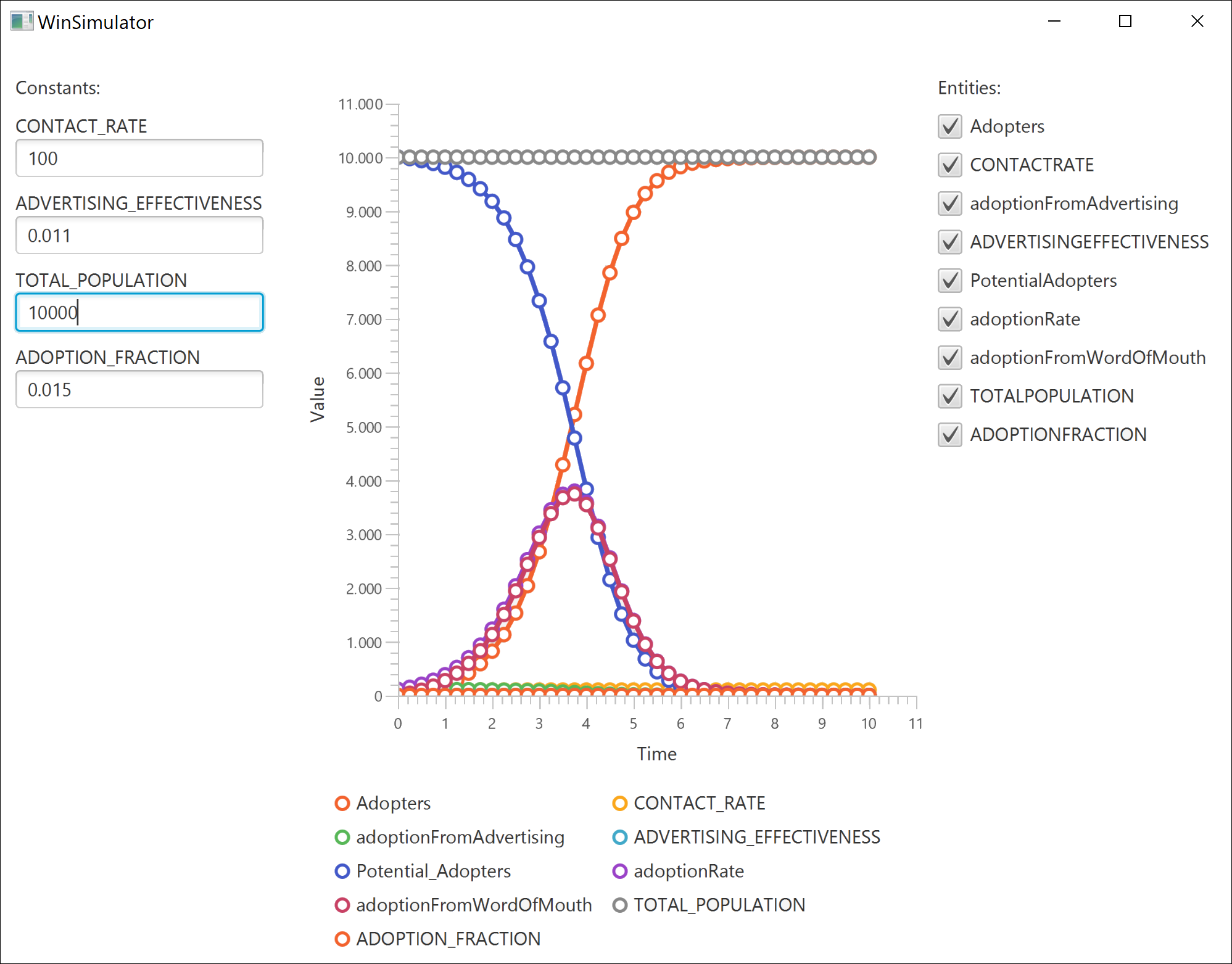The height and width of the screenshot is (964, 1232).
Task: Click the CONTACT_RATE input field
Action: pyautogui.click(x=139, y=159)
